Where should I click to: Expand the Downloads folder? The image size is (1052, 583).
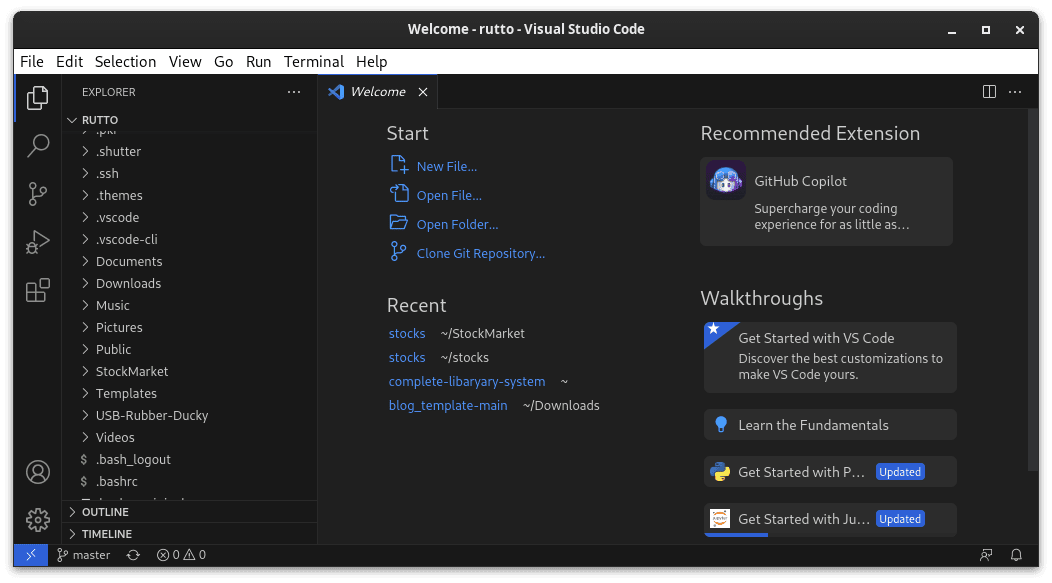[189, 284]
